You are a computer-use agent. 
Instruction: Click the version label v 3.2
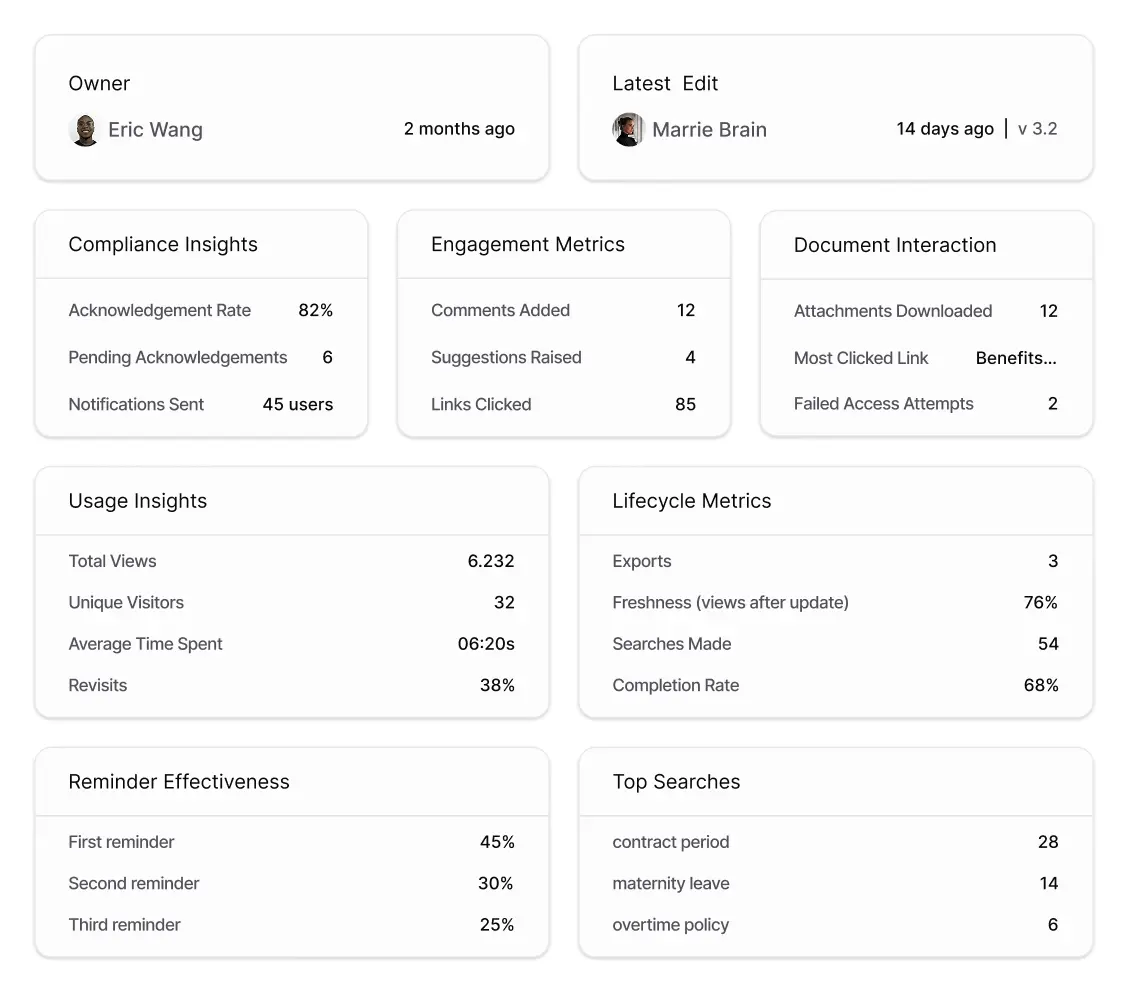point(1037,128)
